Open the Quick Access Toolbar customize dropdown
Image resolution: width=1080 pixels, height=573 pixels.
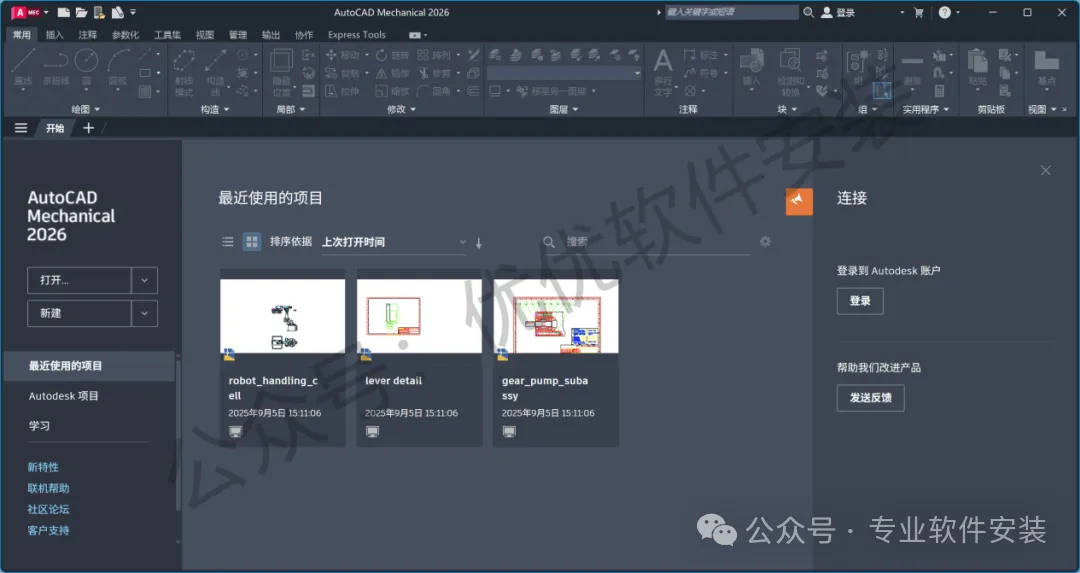click(x=133, y=12)
